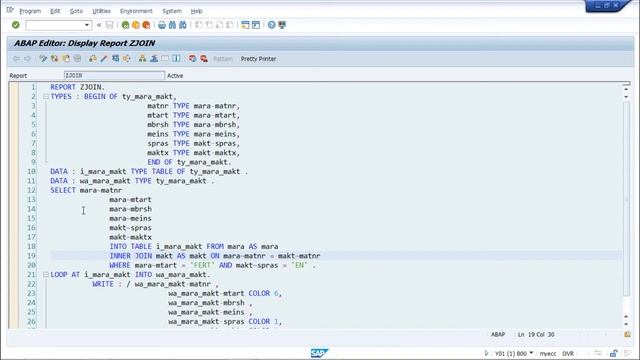Click the Generate Shortcut icon
This screenshot has height=360, width=640.
(x=256, y=25)
